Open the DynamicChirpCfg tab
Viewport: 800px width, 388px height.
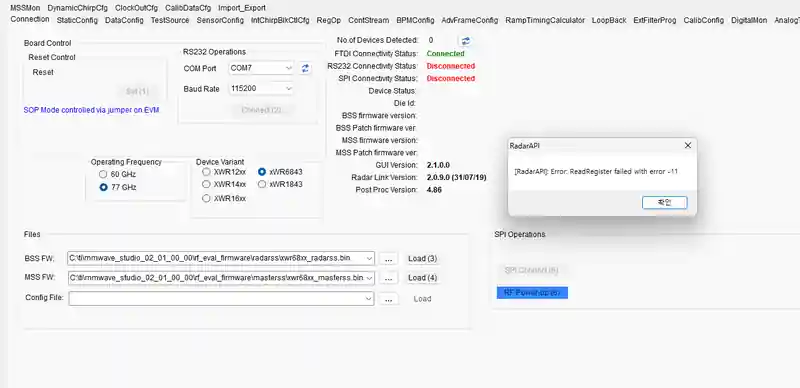click(x=78, y=8)
